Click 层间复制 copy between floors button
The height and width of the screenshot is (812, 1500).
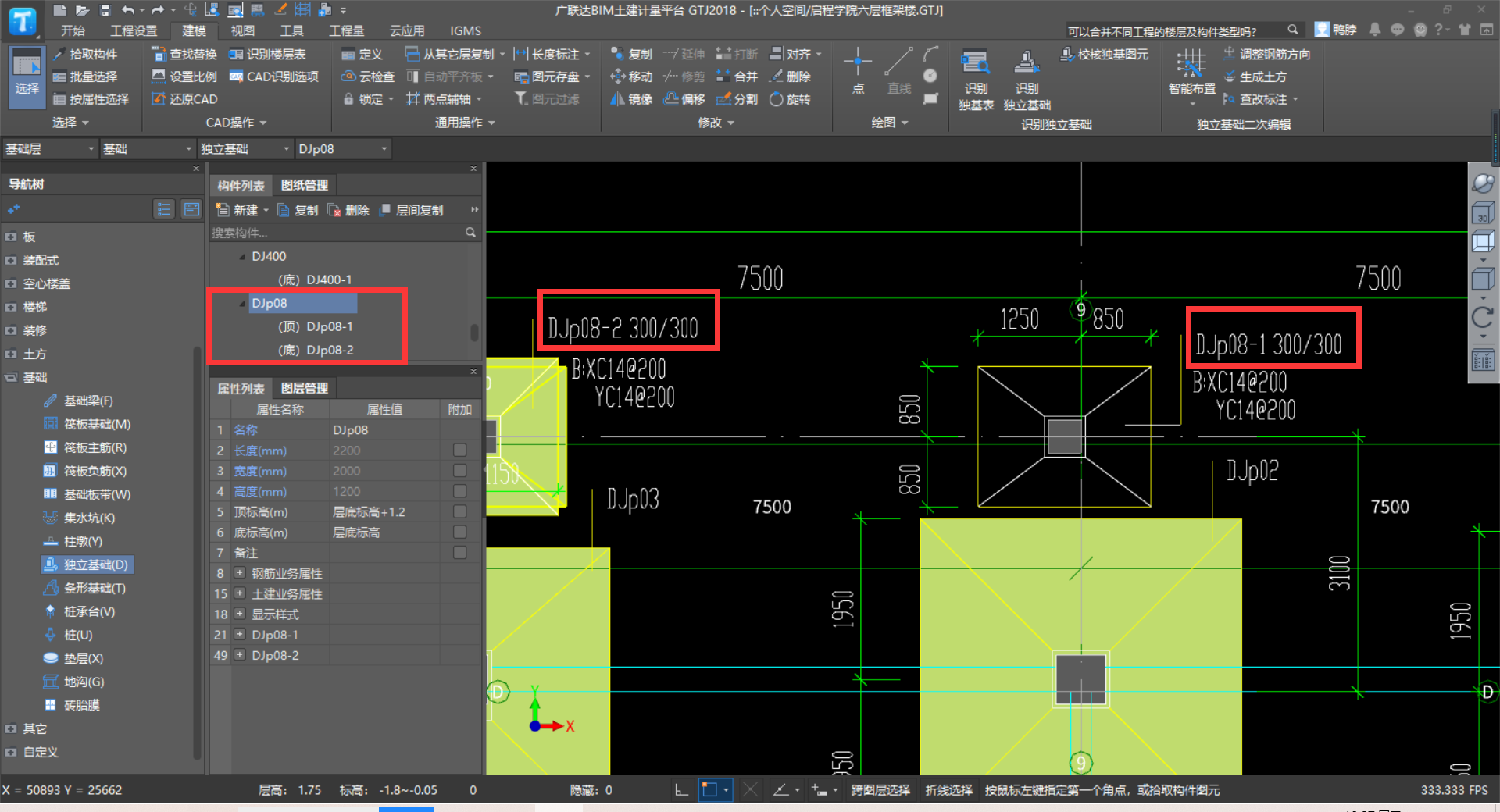(x=412, y=210)
